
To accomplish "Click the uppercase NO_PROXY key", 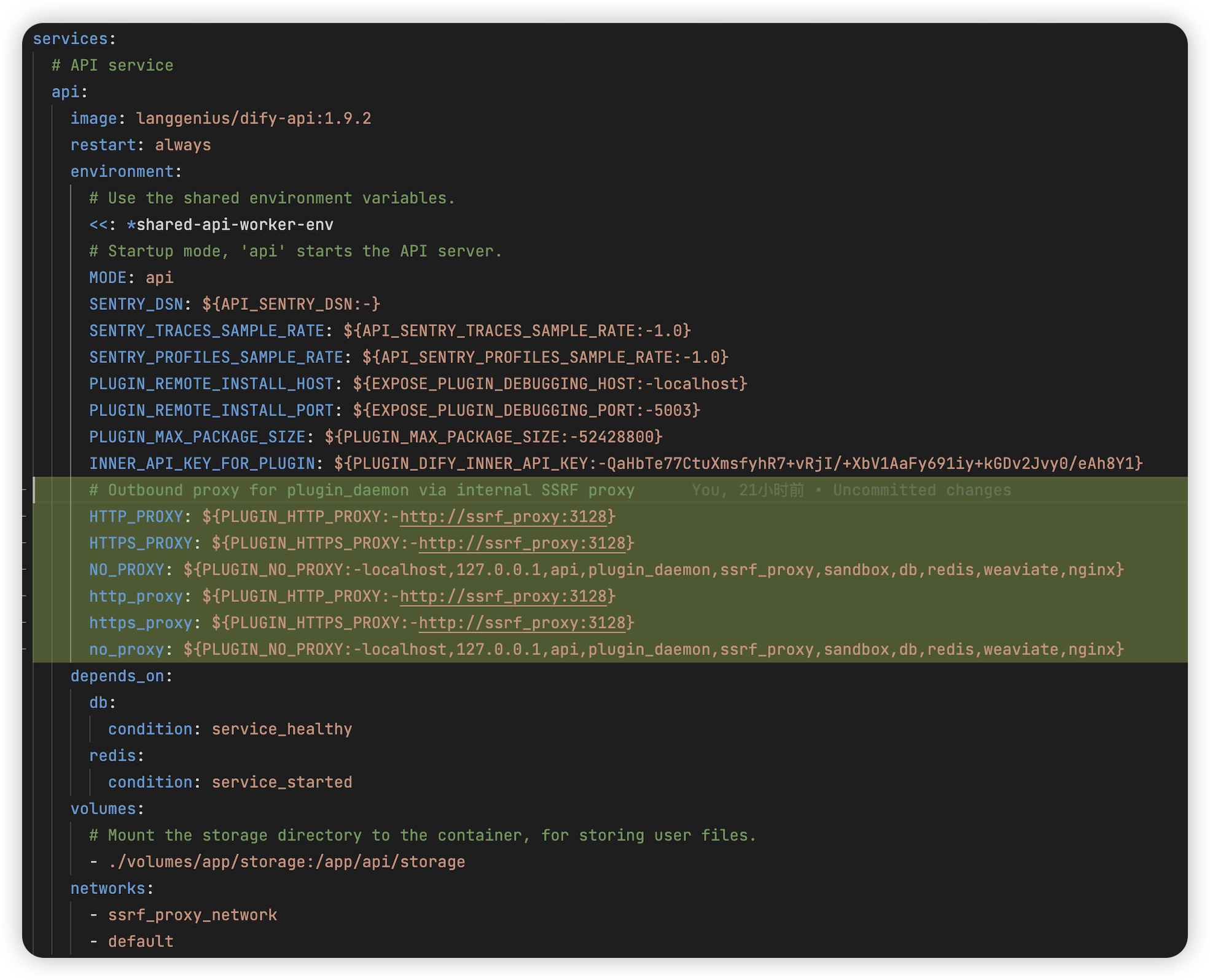I will coord(127,570).
